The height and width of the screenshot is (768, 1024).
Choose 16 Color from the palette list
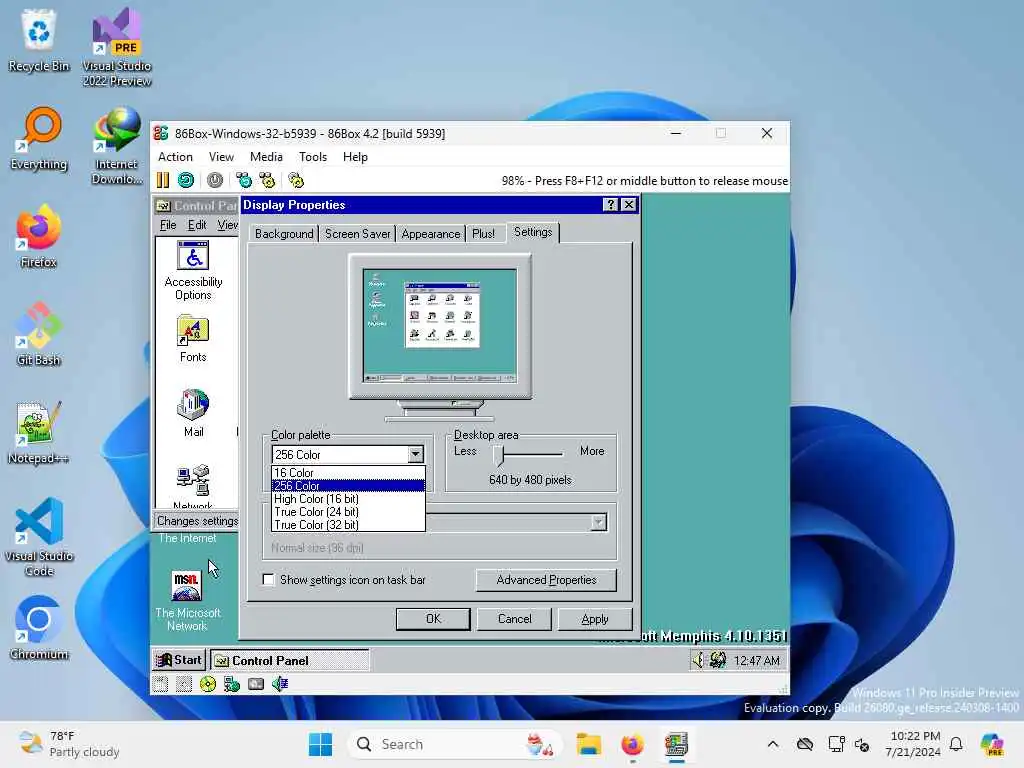(x=348, y=472)
